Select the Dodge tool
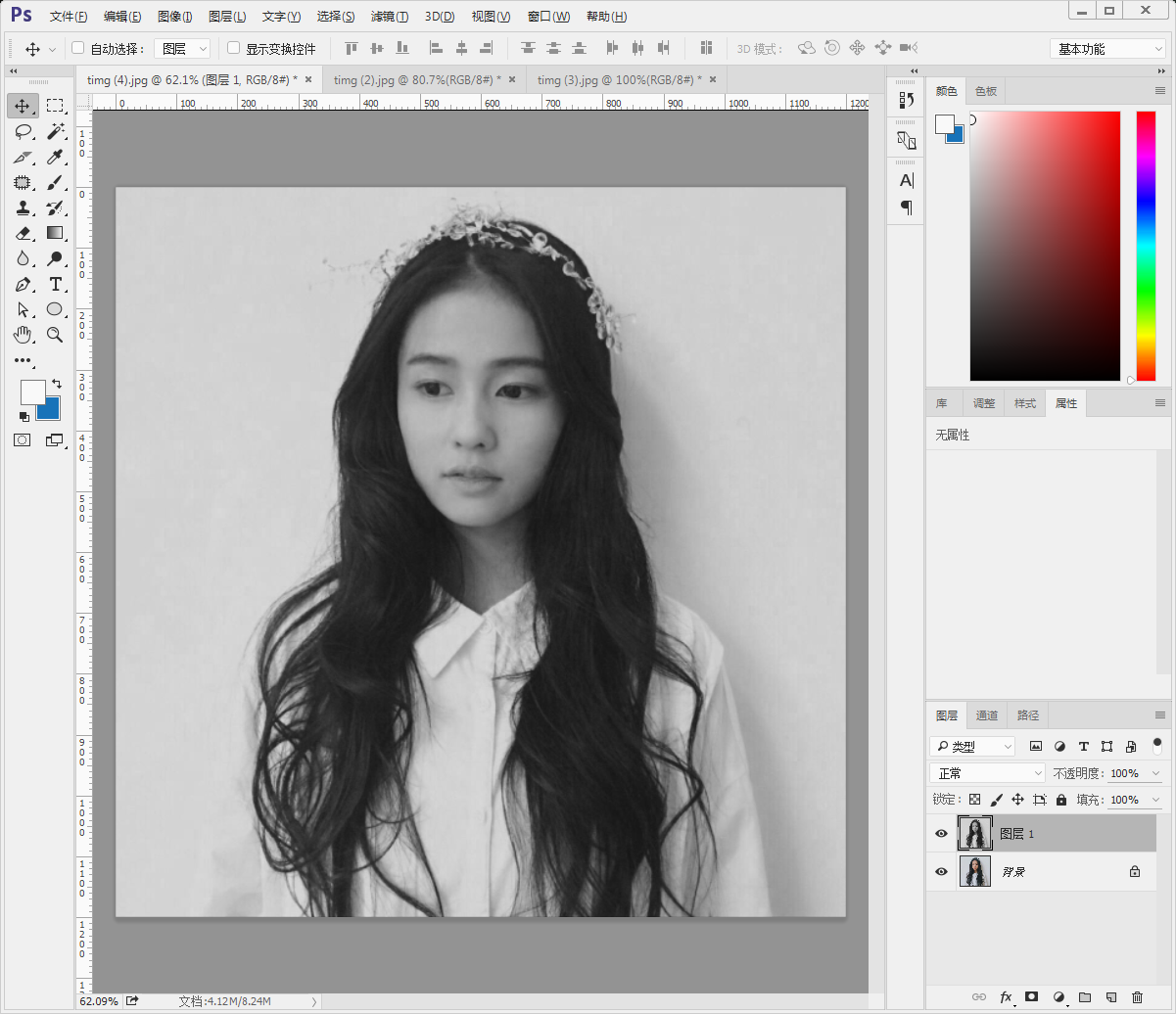This screenshot has width=1176, height=1014. click(x=55, y=258)
